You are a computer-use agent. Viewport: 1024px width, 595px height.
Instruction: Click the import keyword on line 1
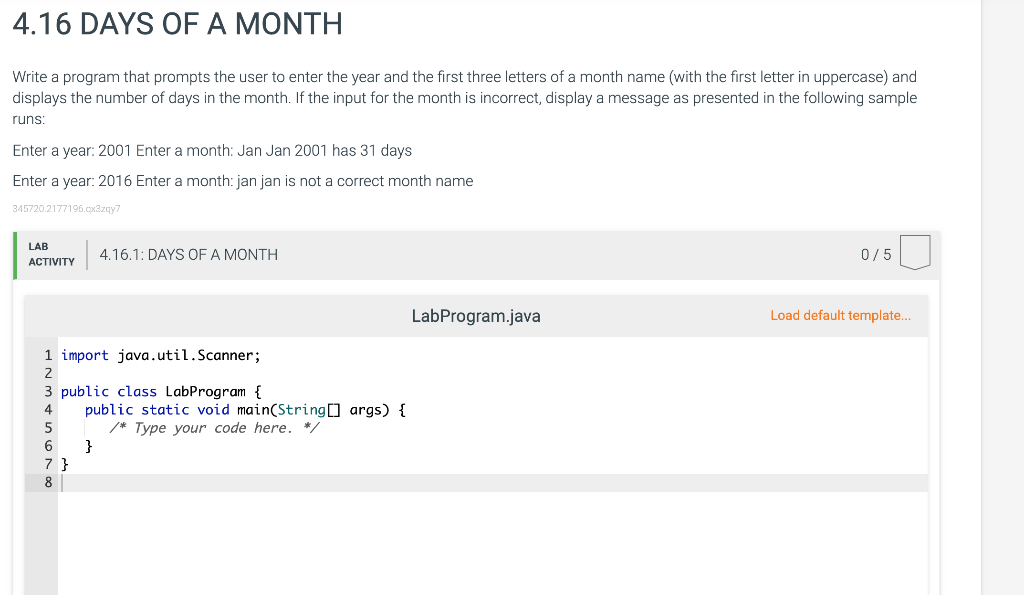85,354
